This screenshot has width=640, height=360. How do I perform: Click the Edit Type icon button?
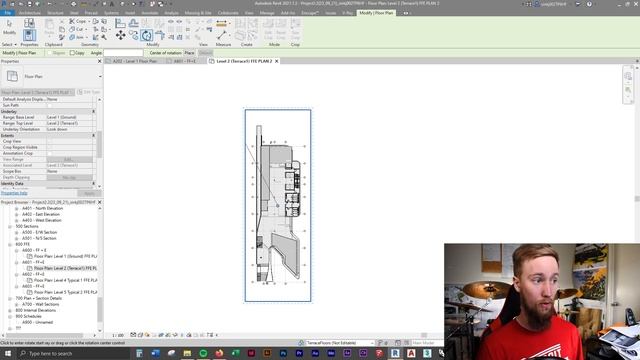(88, 92)
